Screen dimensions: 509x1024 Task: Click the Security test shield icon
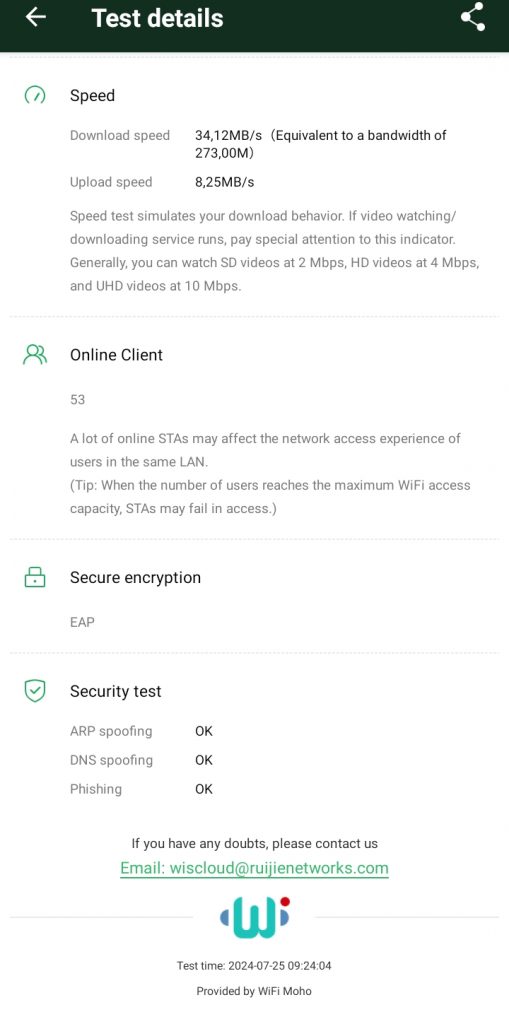pos(35,691)
